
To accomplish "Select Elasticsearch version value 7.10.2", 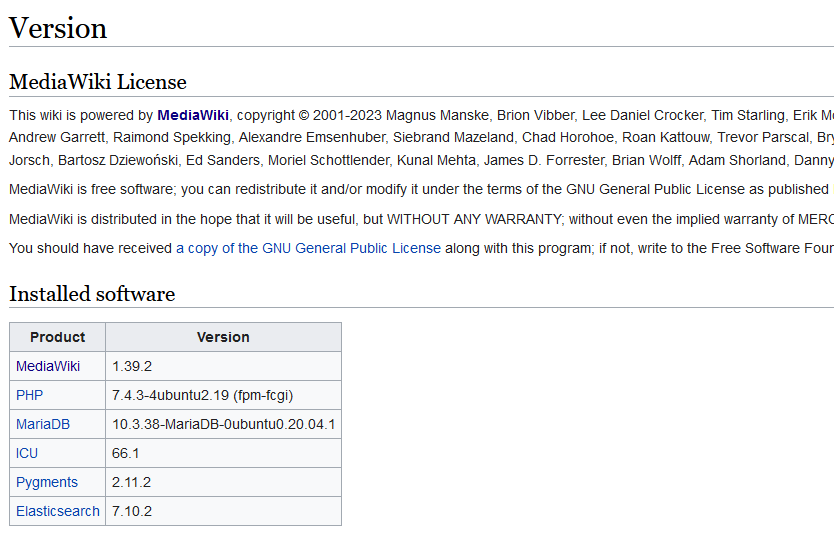I will [132, 511].
